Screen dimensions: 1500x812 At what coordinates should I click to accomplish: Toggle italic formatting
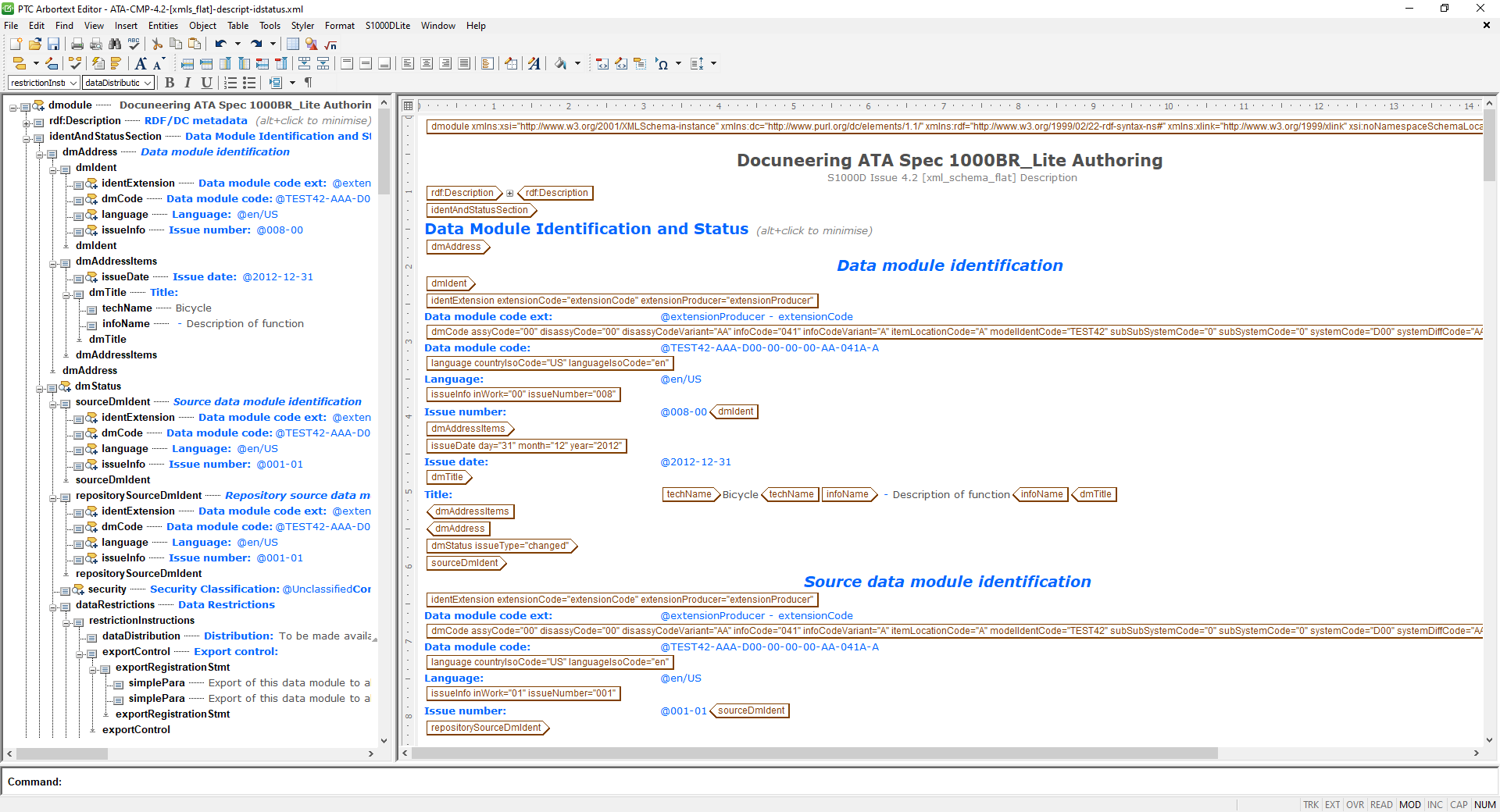[187, 83]
